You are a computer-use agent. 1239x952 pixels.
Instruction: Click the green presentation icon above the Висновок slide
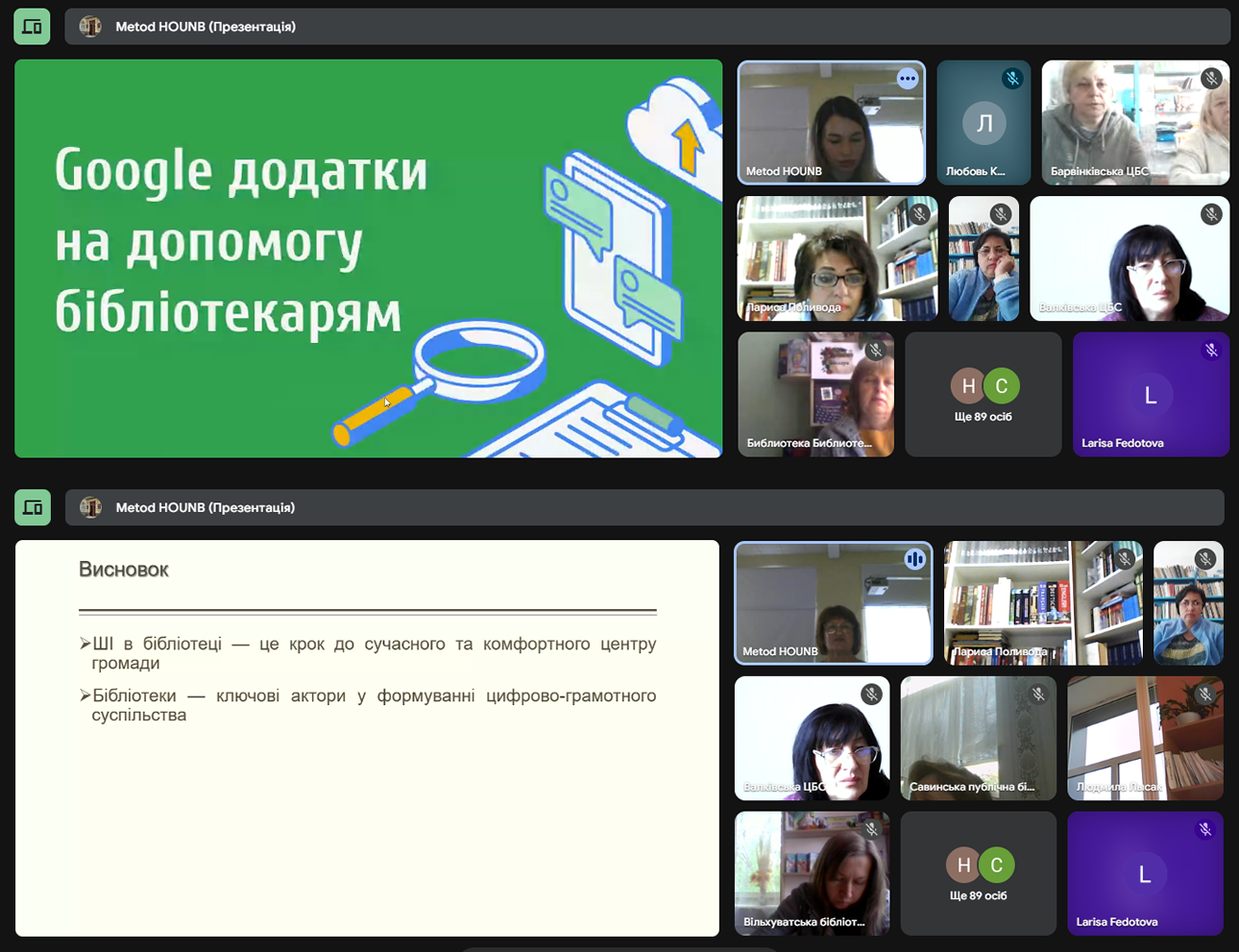click(32, 507)
